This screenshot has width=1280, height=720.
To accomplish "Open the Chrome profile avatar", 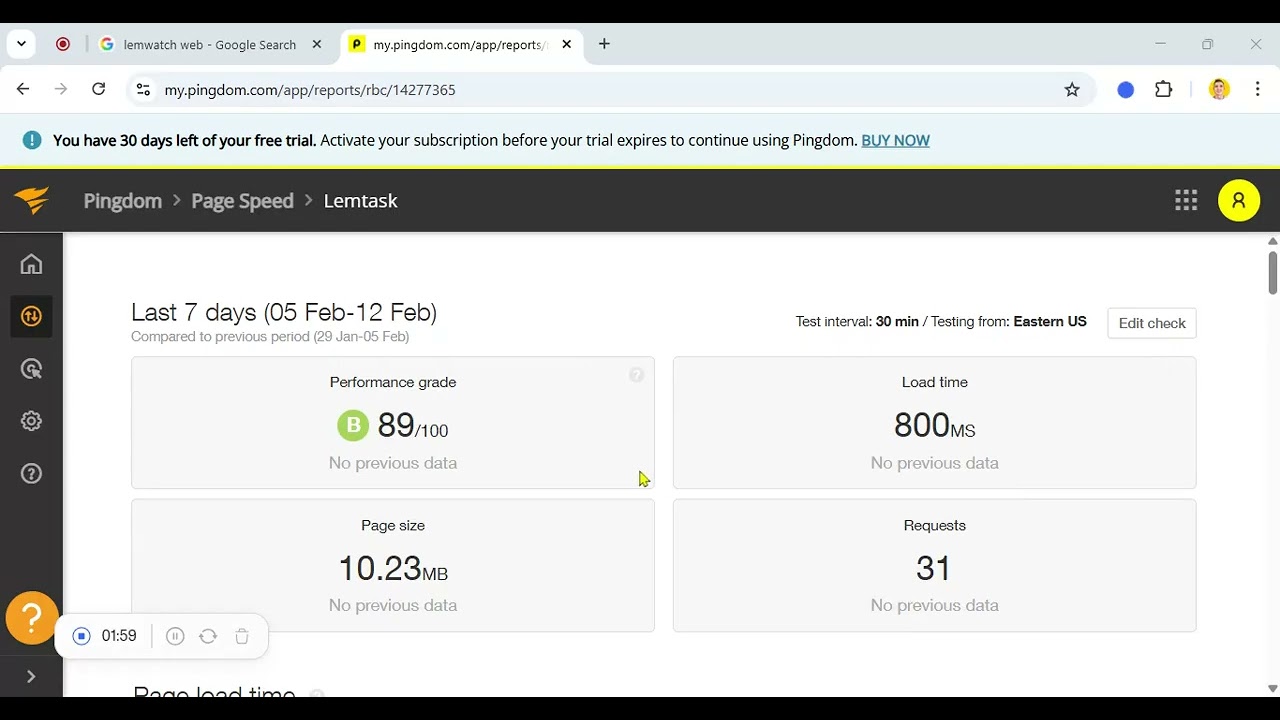I will click(1219, 90).
